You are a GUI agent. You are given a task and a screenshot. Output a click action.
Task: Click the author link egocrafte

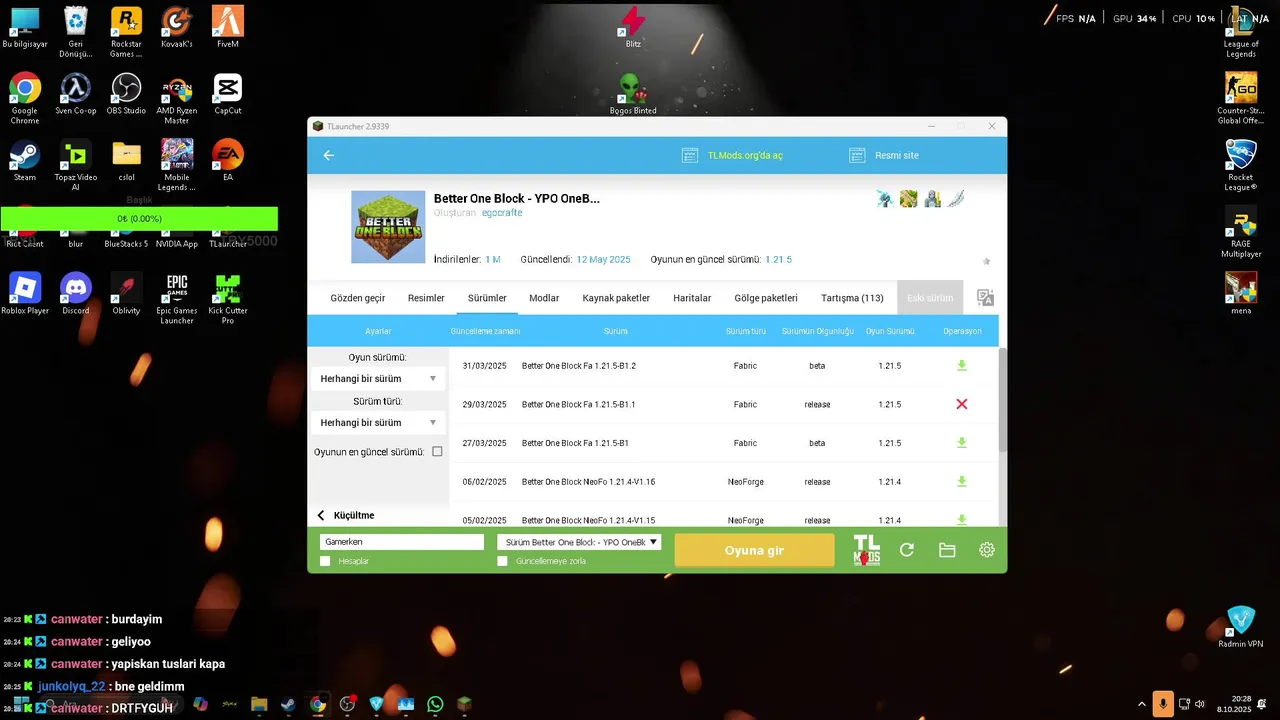(502, 213)
